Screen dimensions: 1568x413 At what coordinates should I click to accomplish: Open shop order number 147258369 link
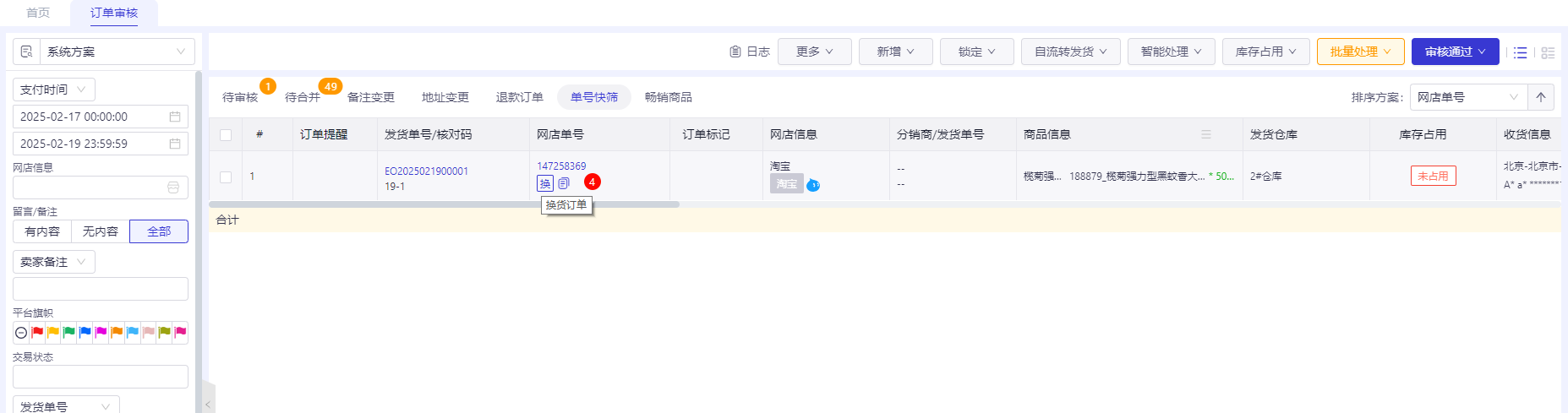coord(561,166)
